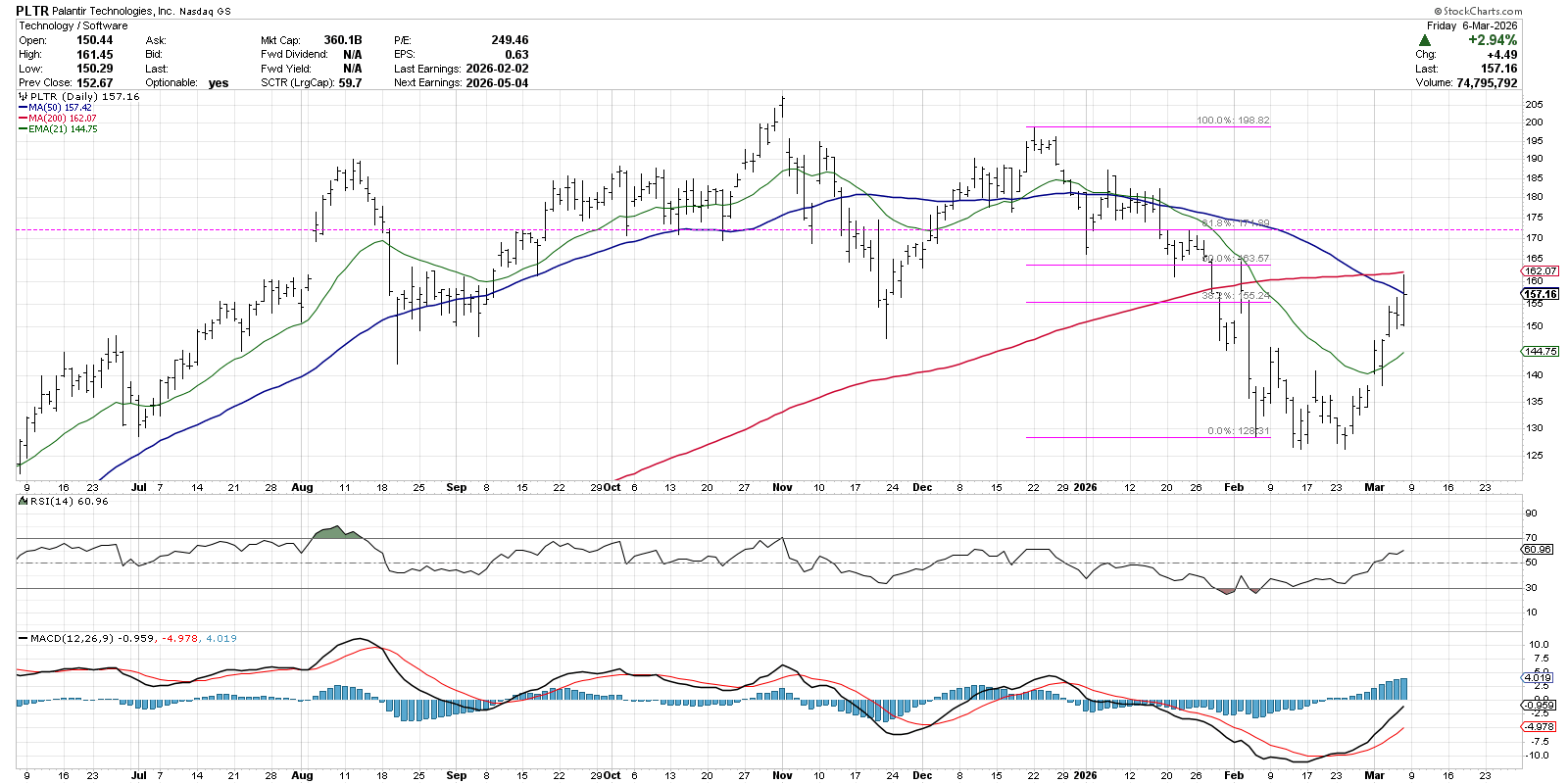
Task: Click the PLTR ticker symbol title
Action: 32,11
